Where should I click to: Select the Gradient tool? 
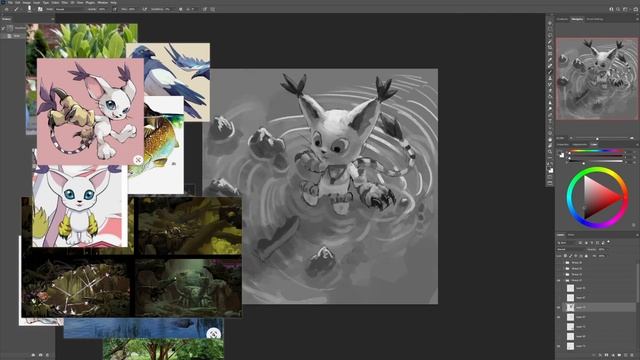coord(550,96)
